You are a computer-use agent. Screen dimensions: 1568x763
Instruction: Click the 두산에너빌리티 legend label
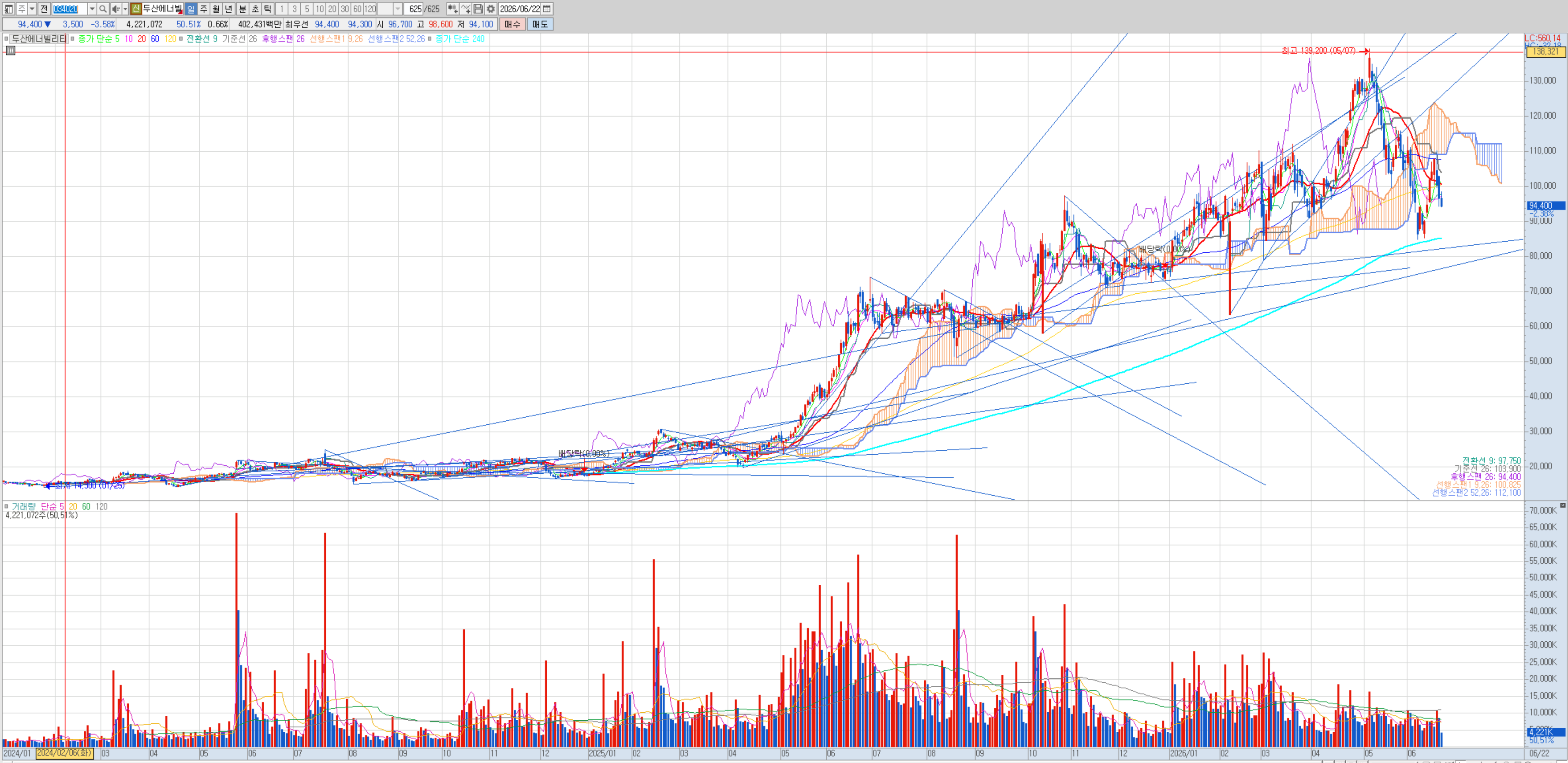point(39,39)
